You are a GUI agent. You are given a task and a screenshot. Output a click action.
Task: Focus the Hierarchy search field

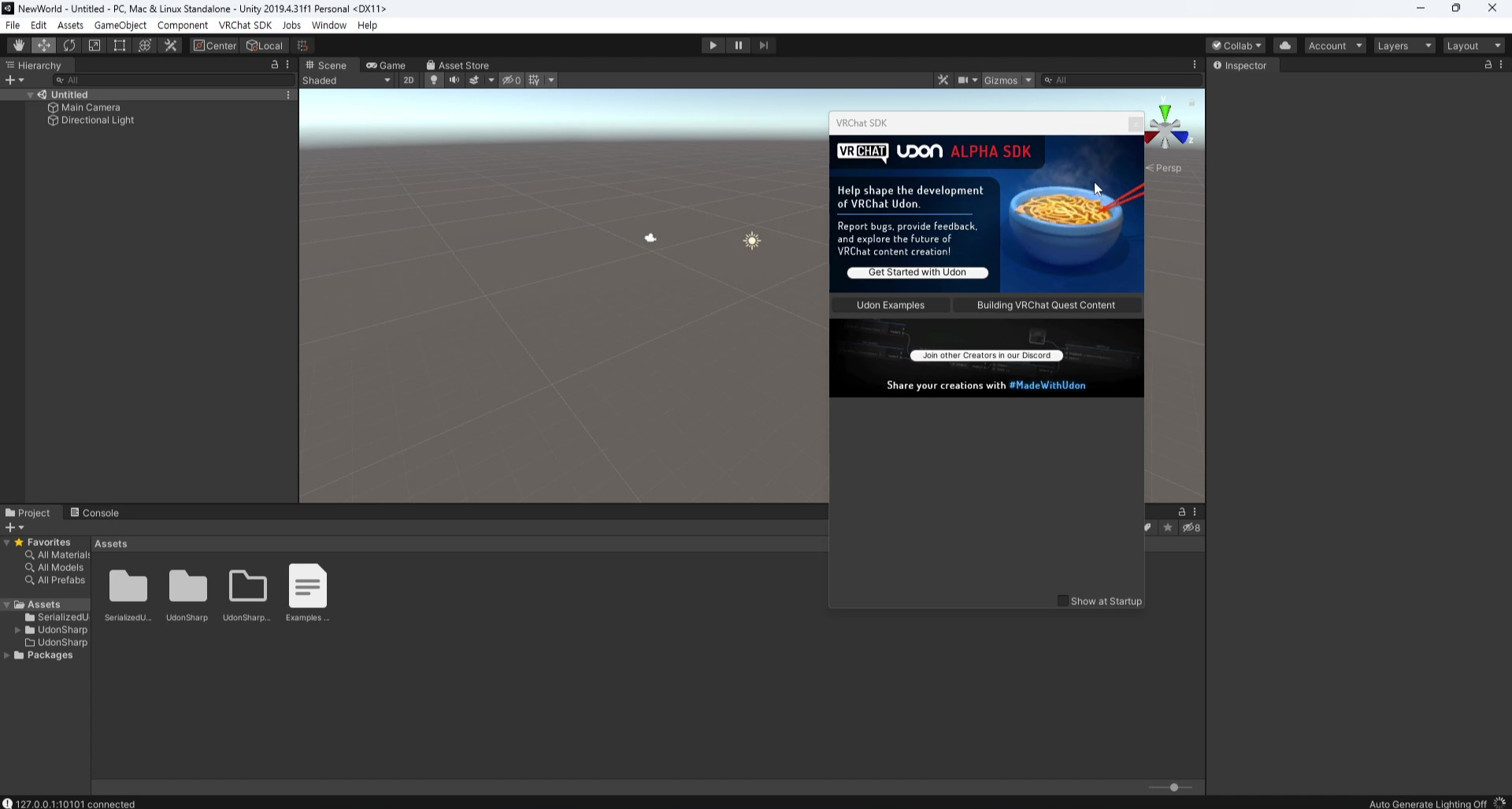[x=173, y=80]
